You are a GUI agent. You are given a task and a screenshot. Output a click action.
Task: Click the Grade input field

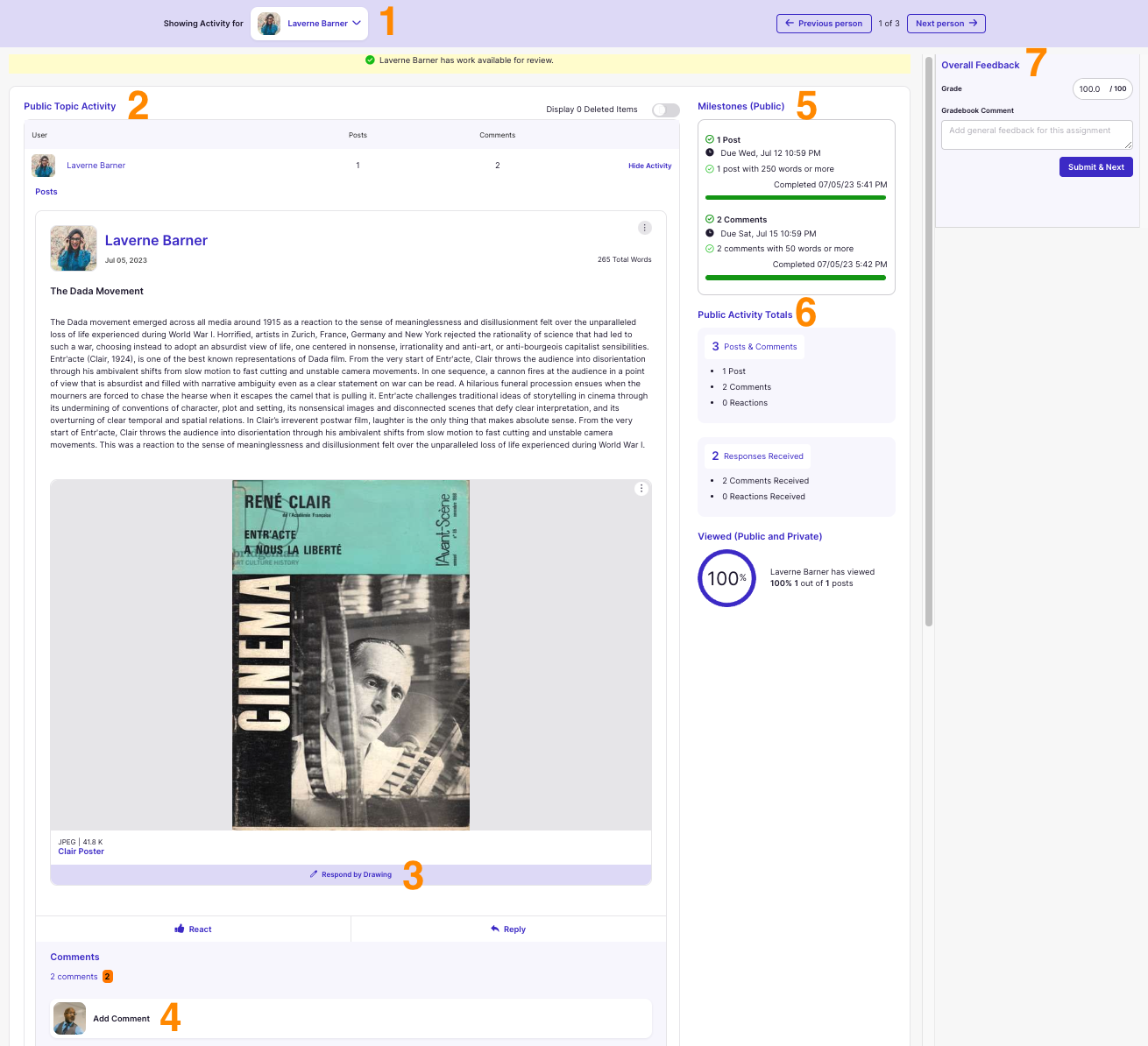point(1089,88)
